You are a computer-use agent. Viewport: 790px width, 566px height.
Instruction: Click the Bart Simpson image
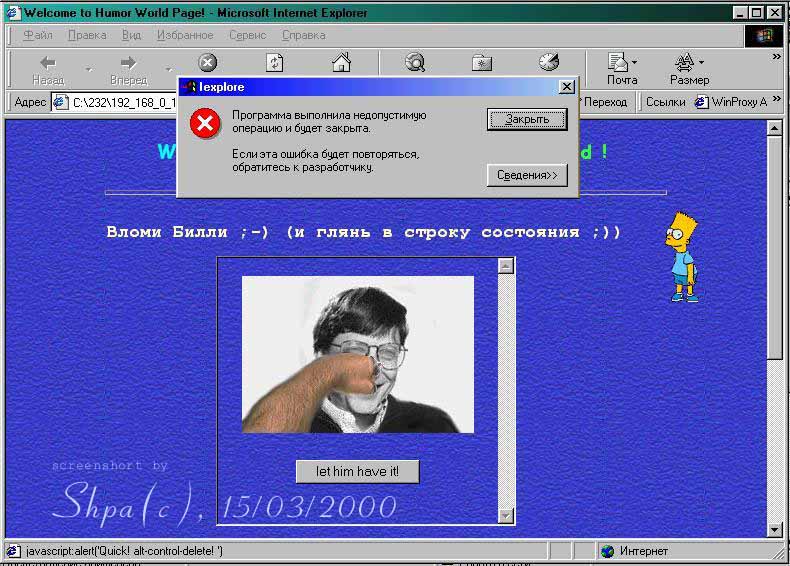pos(683,257)
